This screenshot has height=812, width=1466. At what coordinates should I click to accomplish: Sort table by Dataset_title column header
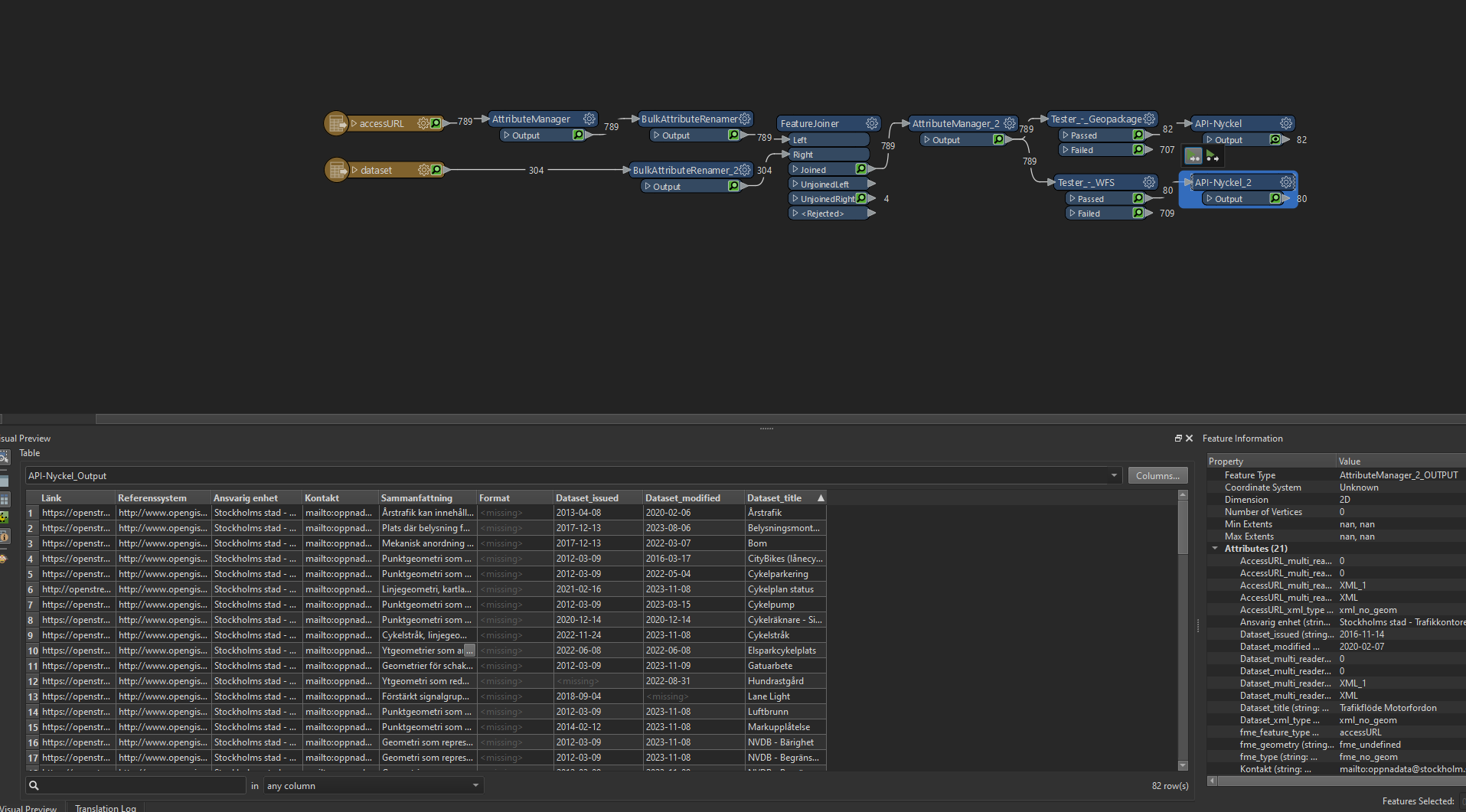pyautogui.click(x=774, y=498)
